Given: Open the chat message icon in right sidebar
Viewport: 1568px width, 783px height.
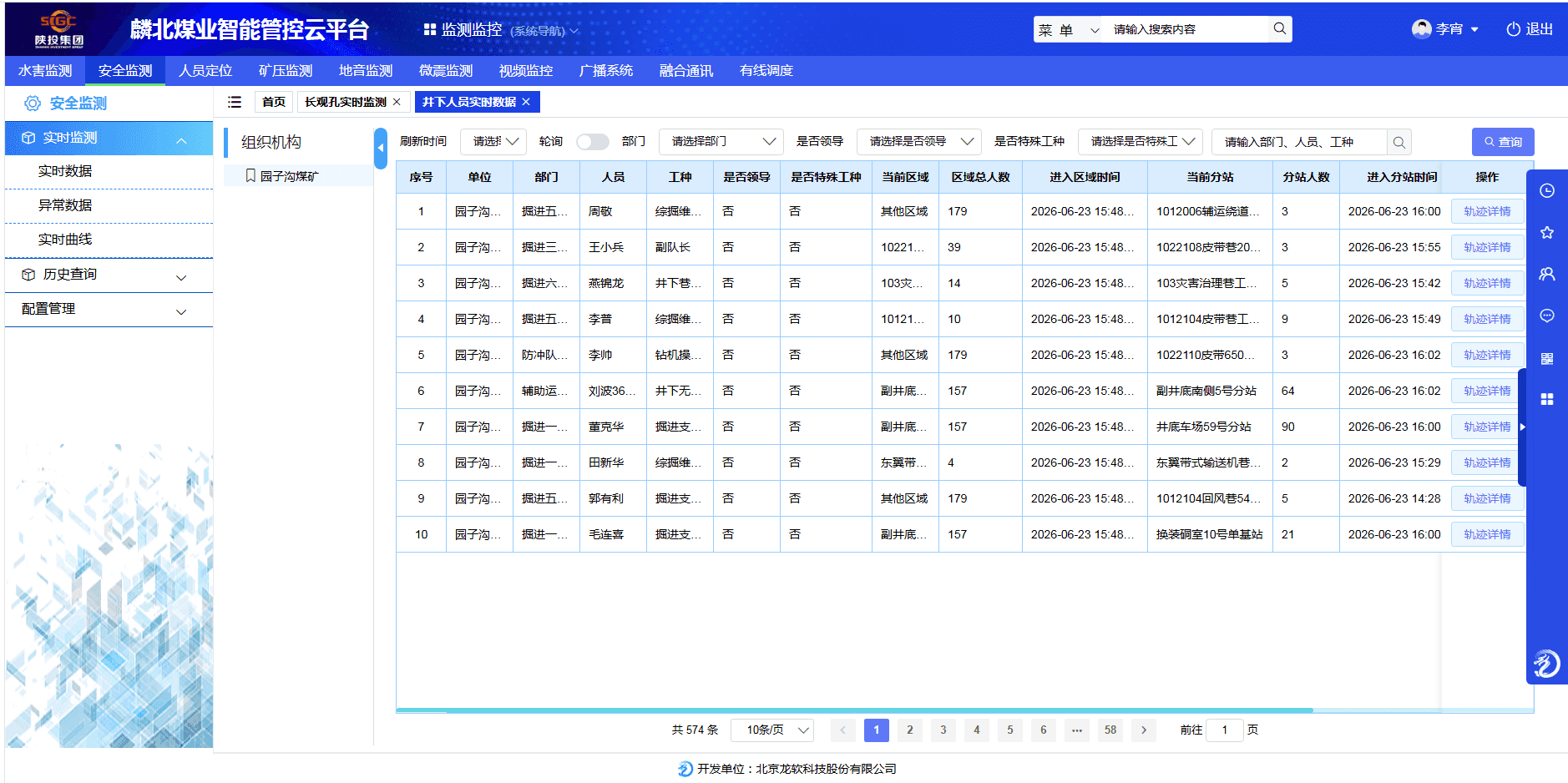Looking at the screenshot, I should tap(1546, 316).
